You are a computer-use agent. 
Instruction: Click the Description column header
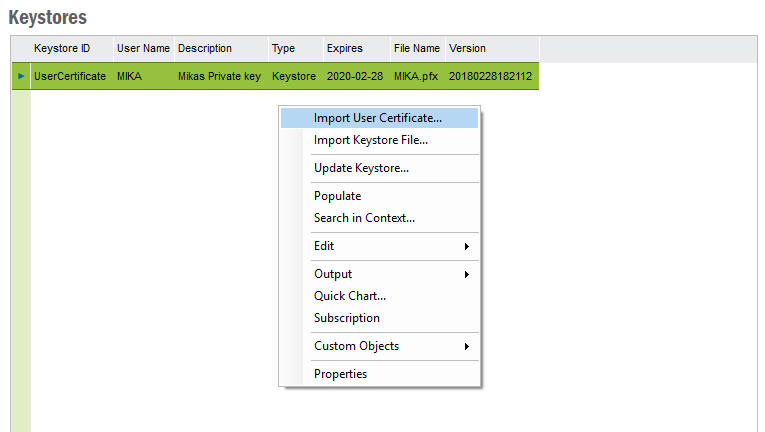(205, 48)
